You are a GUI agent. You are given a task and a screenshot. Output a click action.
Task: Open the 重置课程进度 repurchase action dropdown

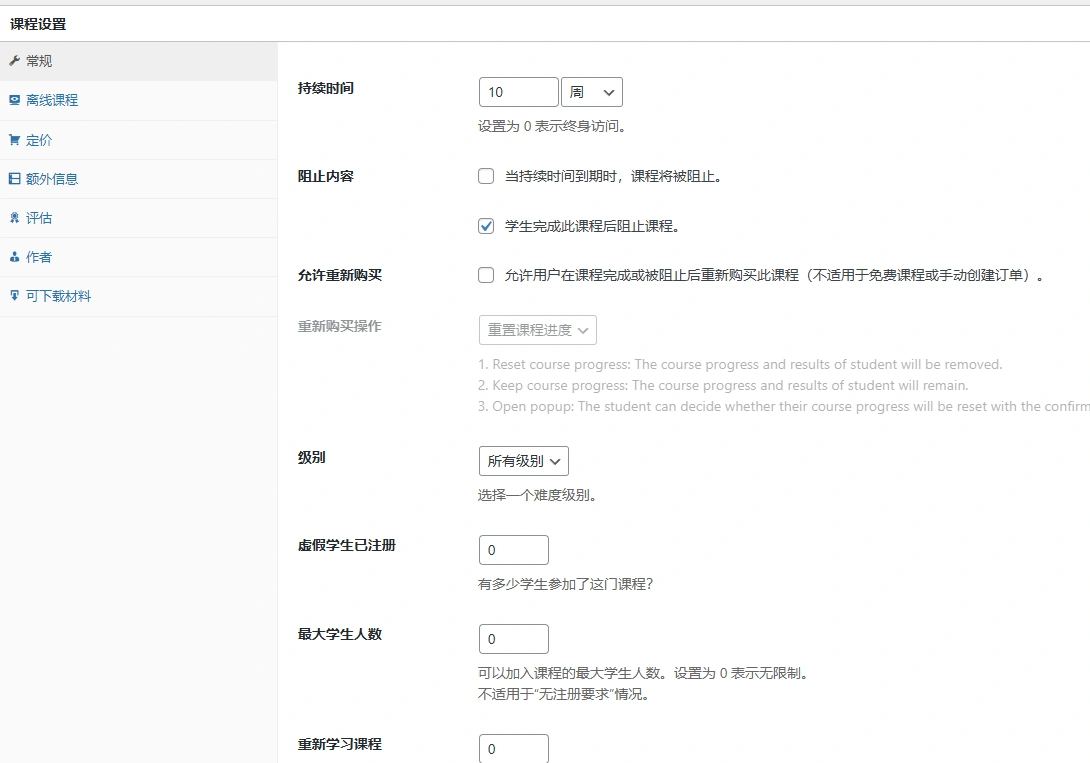pyautogui.click(x=537, y=329)
